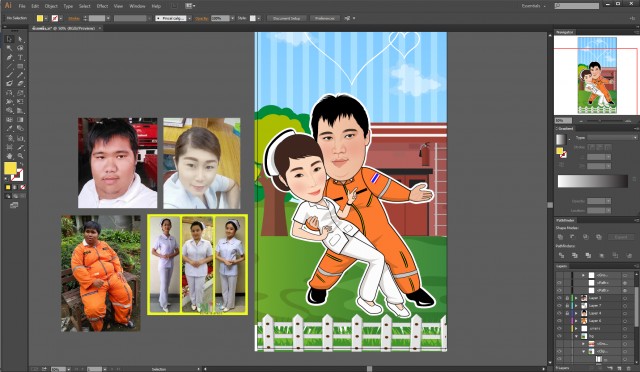640x372 pixels.
Task: Unlock Layer 7 via lock icon
Action: coord(567,305)
